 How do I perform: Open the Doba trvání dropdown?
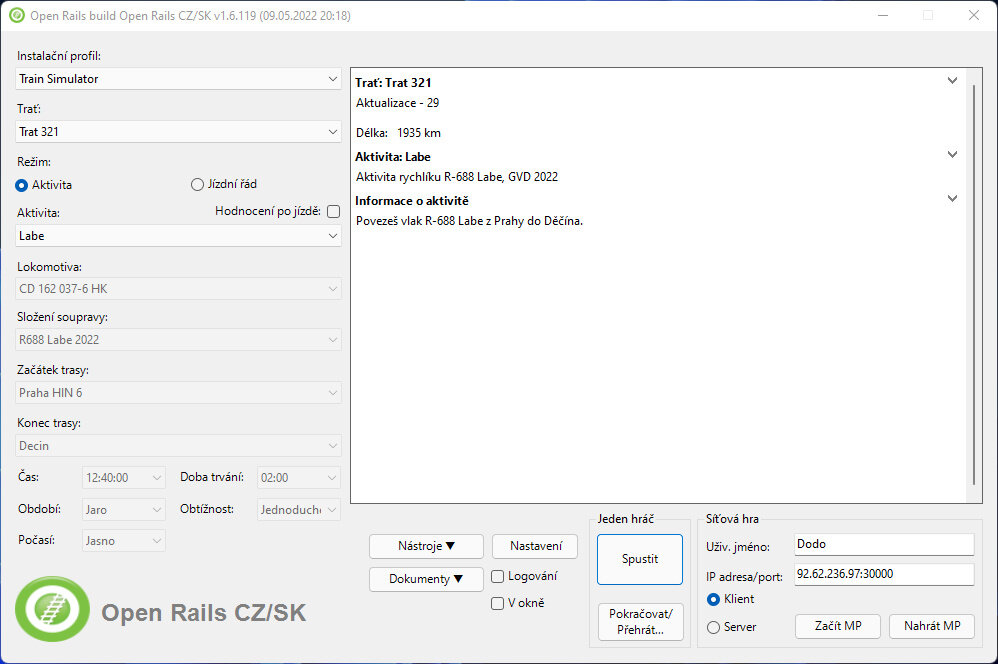299,477
